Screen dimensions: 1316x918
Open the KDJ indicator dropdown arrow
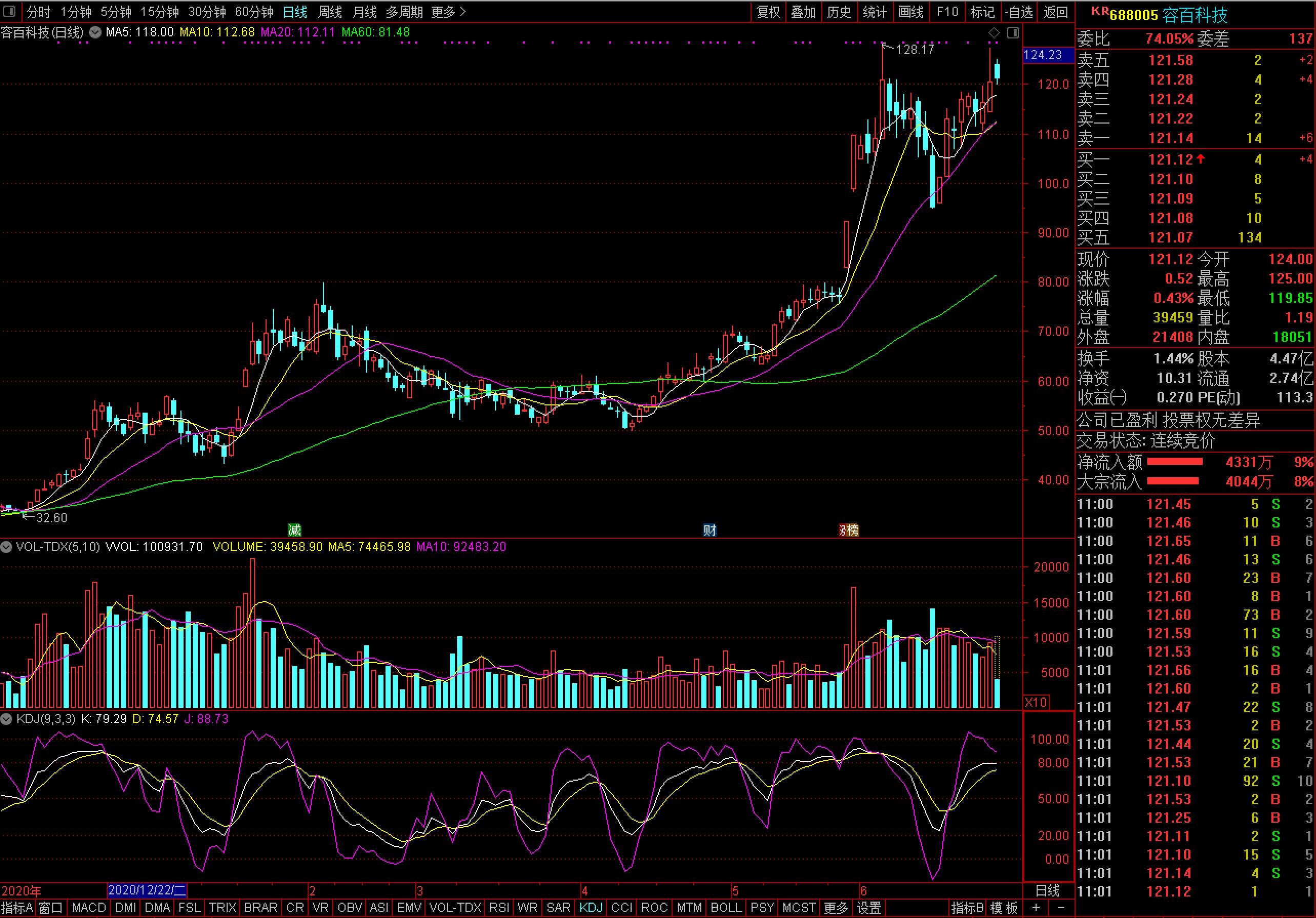tap(7, 719)
